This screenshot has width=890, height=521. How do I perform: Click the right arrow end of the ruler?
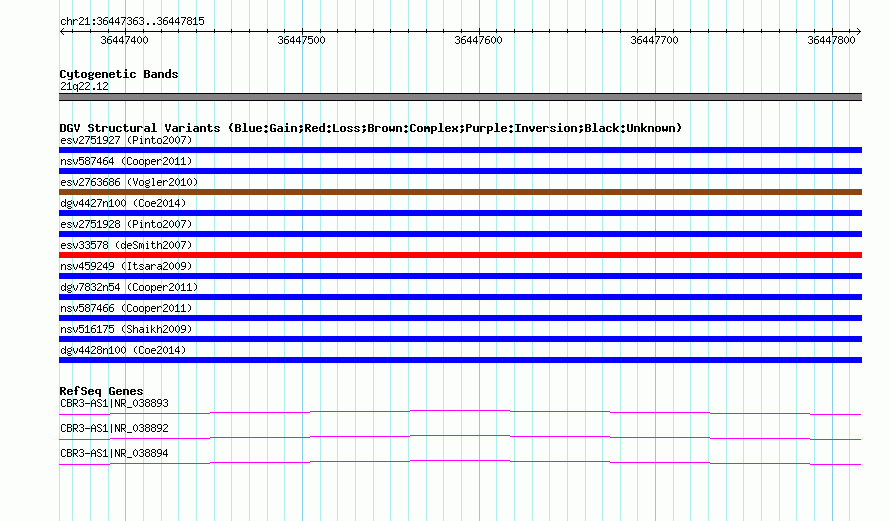point(859,32)
